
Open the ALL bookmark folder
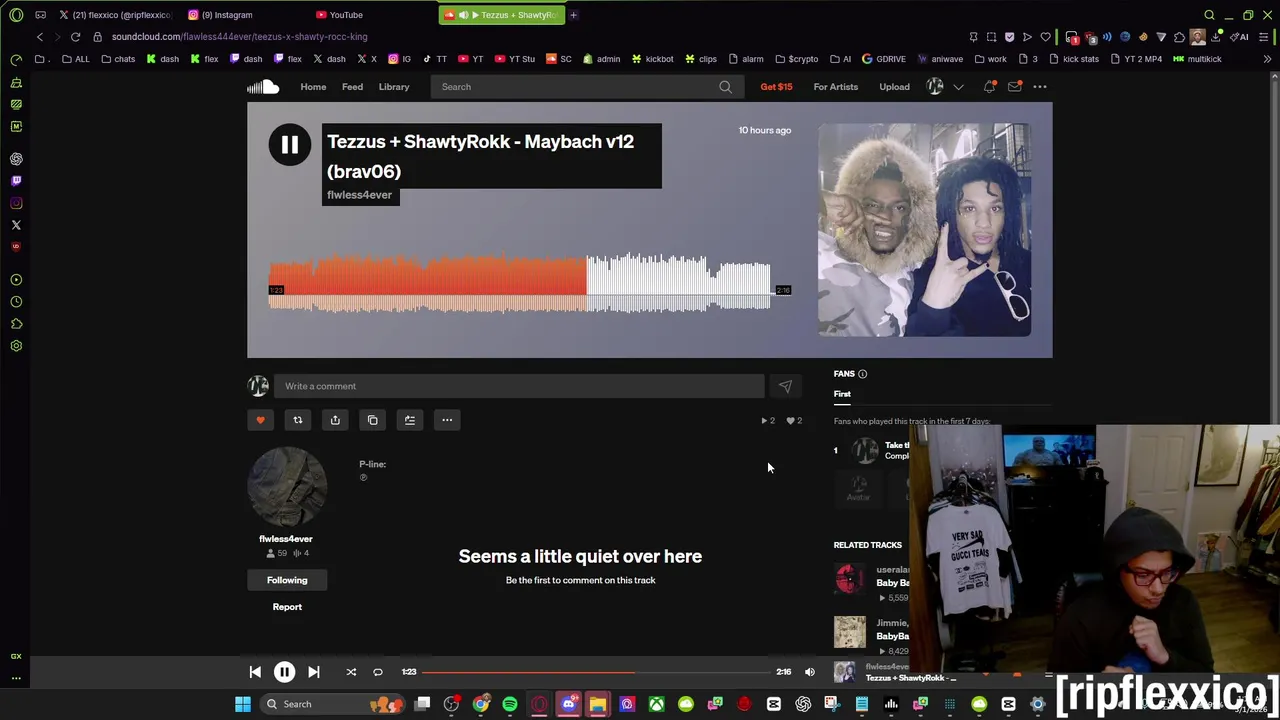[x=76, y=59]
